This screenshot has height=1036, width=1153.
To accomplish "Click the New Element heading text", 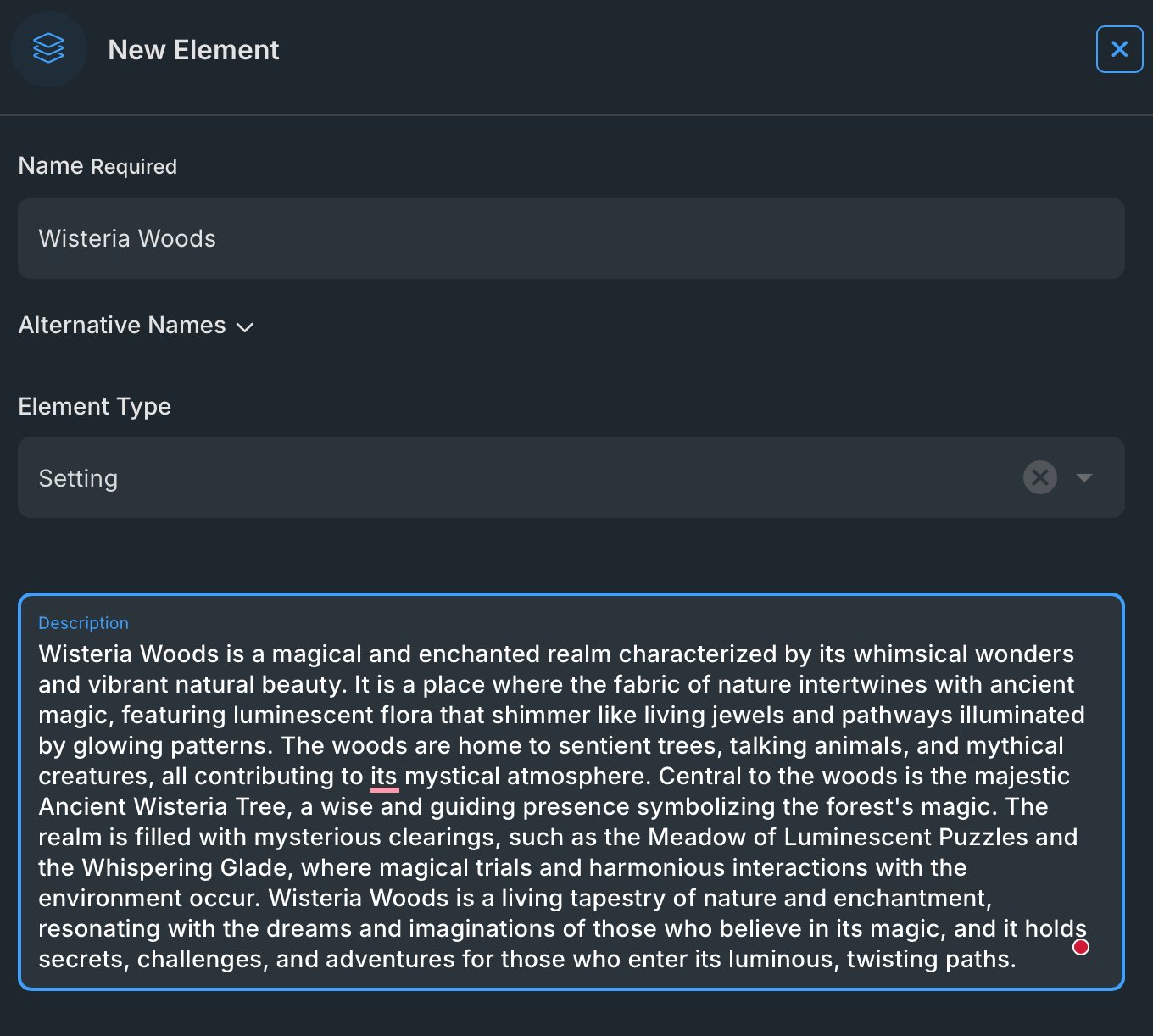I will pos(193,50).
